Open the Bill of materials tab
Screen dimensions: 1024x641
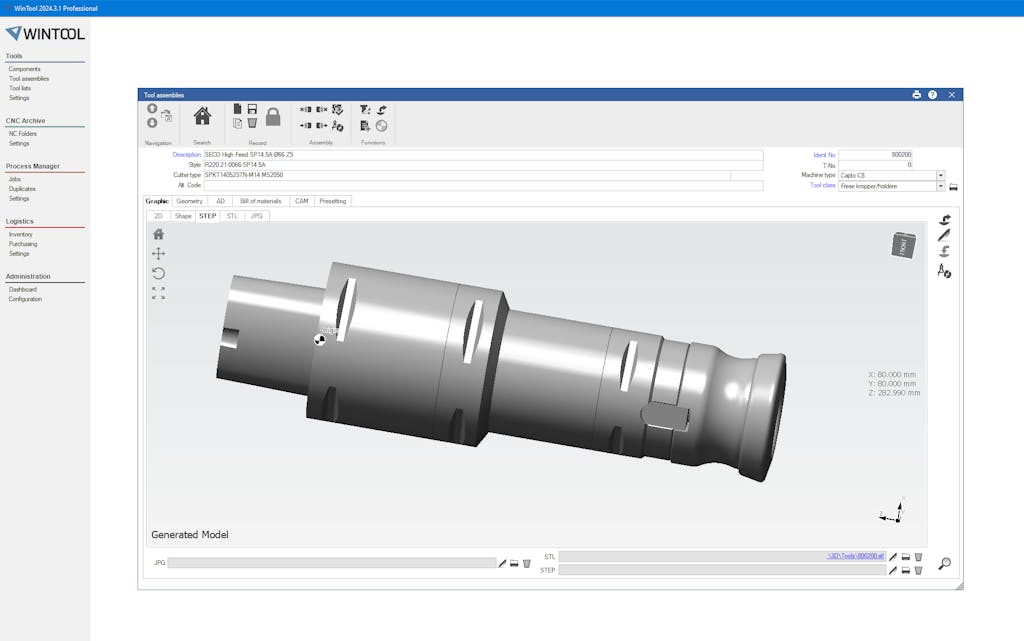click(x=260, y=201)
